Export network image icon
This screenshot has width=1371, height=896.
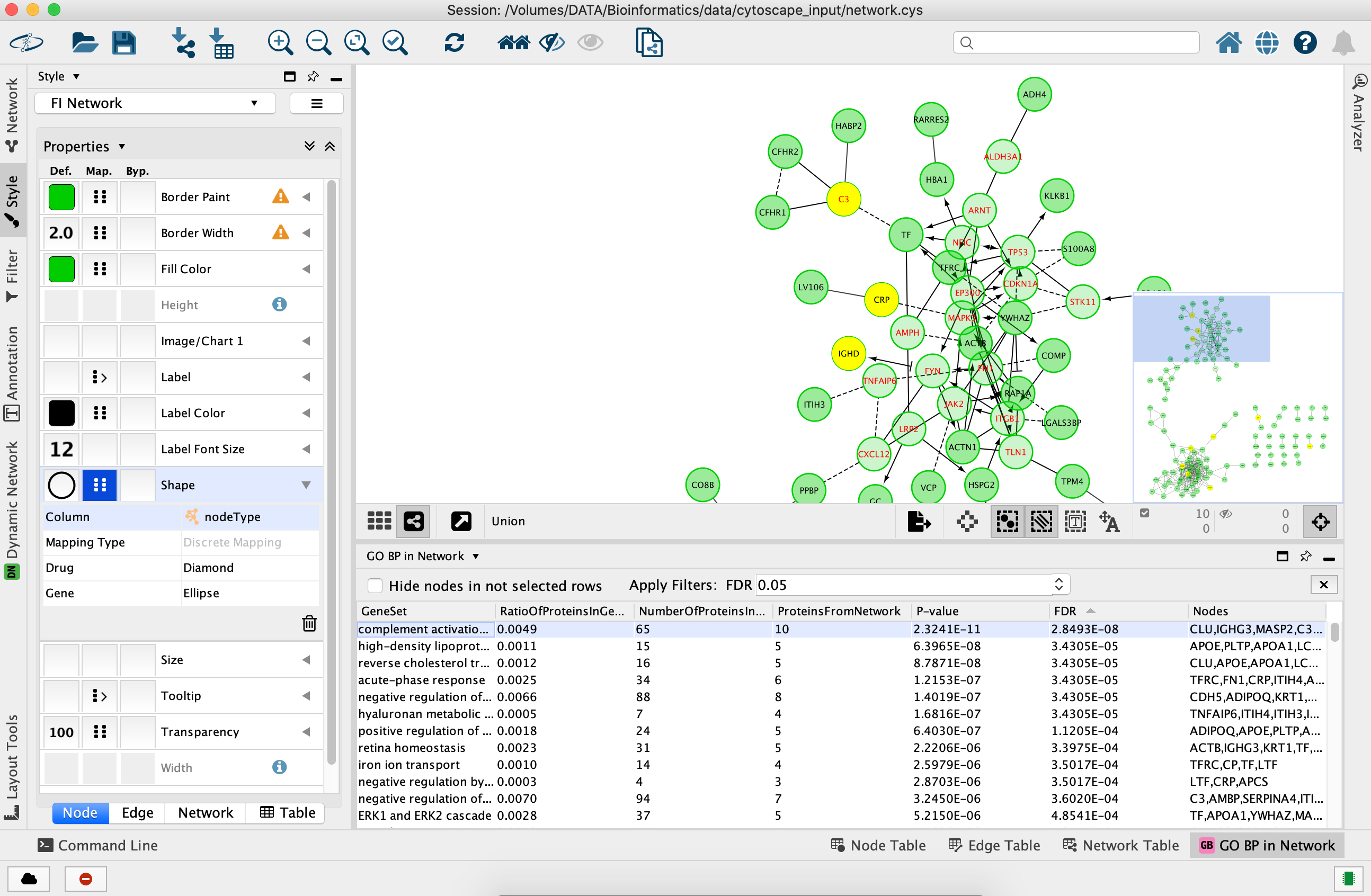pyautogui.click(x=918, y=522)
